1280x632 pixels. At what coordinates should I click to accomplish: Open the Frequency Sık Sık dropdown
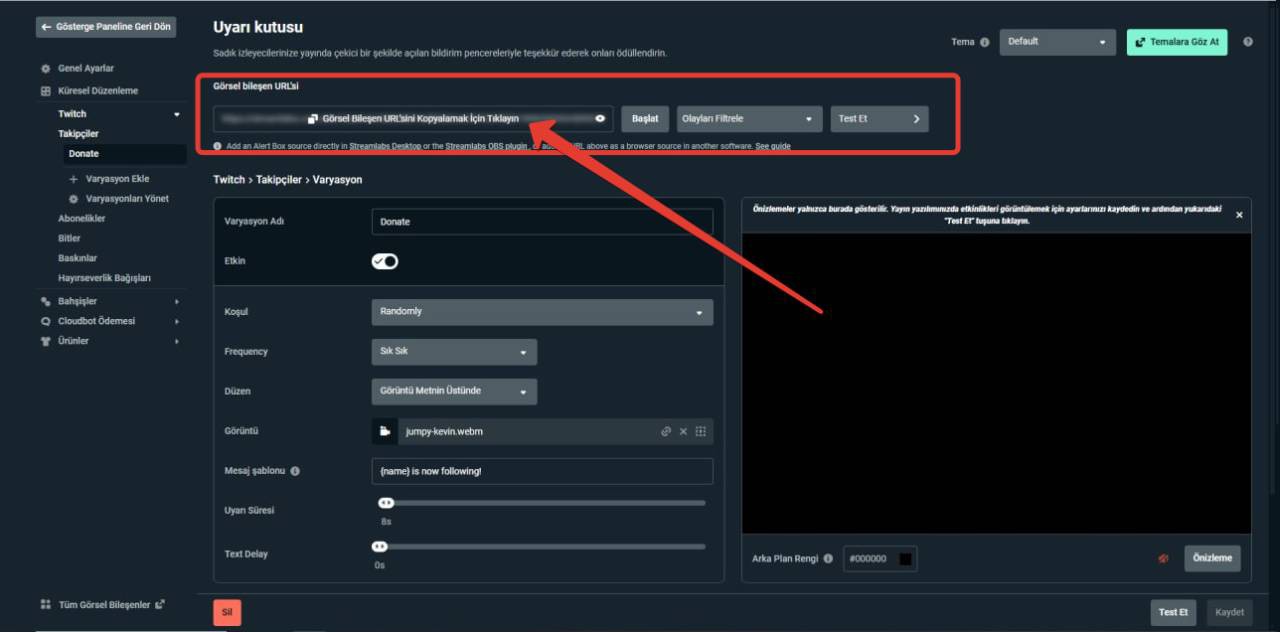(x=454, y=352)
